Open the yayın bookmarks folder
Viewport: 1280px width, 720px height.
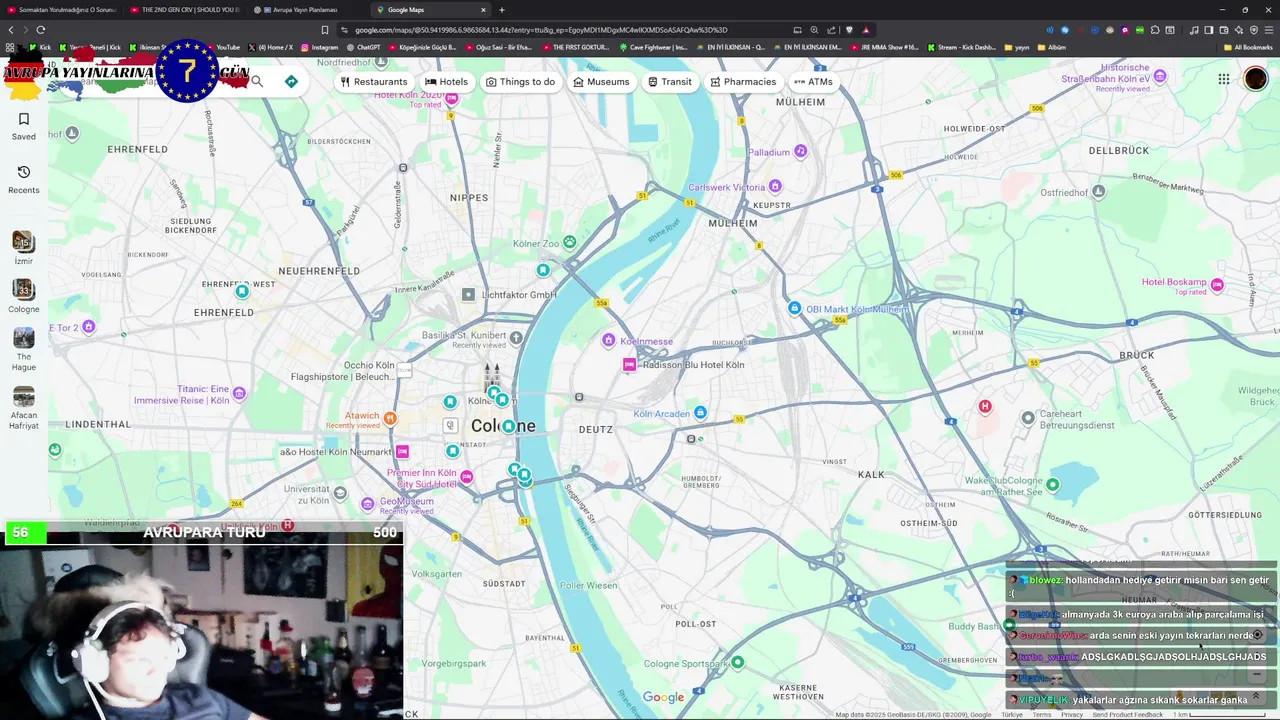tap(1016, 47)
